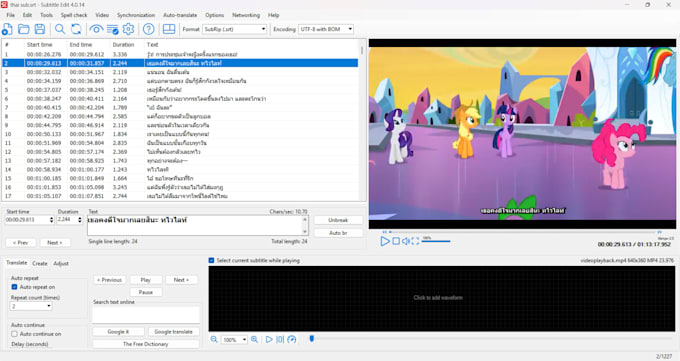Open the waveform playback speed gauge icon
Viewport: 680px width, 361px height.
tap(291, 339)
